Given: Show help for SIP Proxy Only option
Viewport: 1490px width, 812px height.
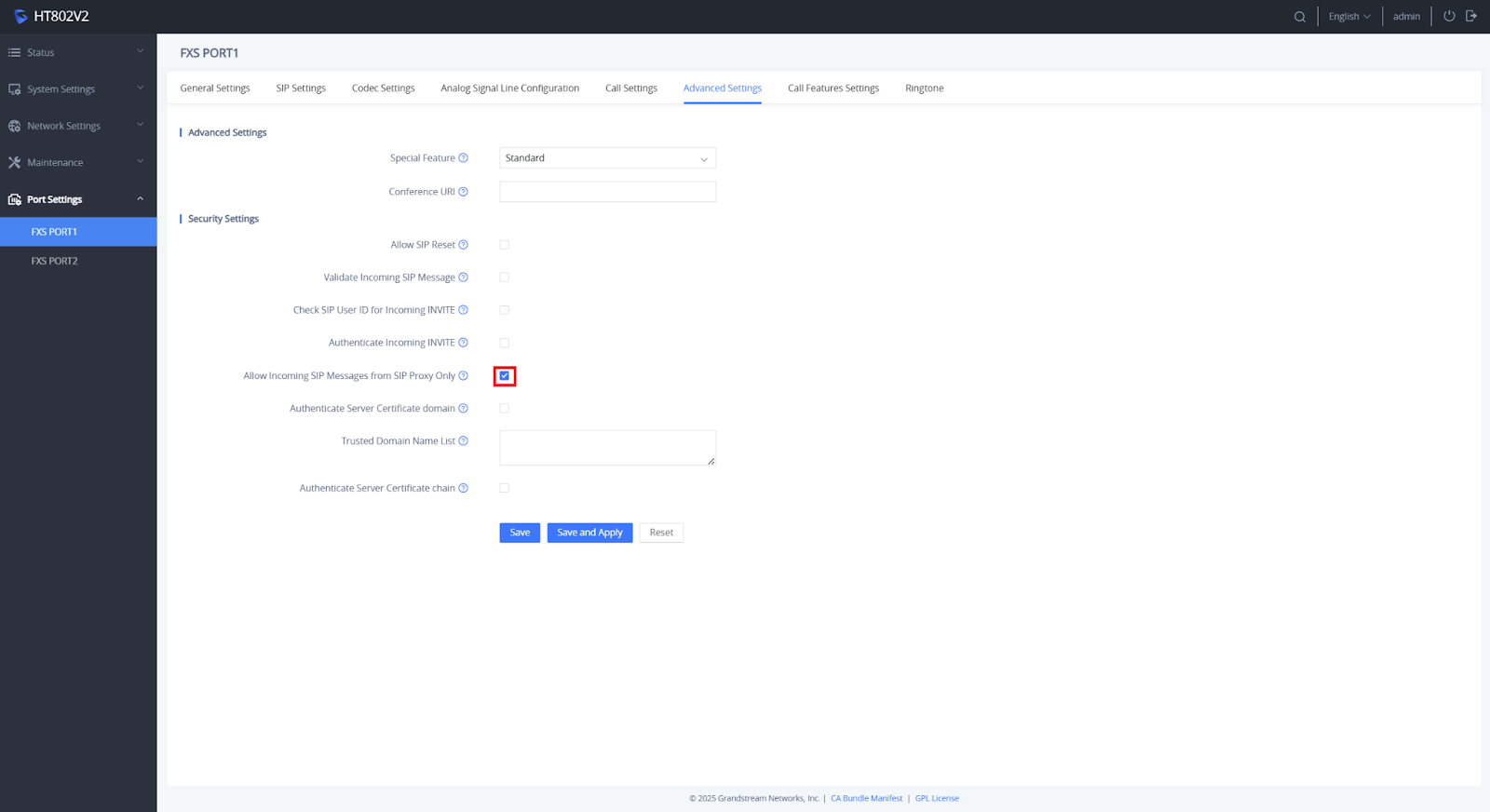Looking at the screenshot, I should pyautogui.click(x=463, y=376).
